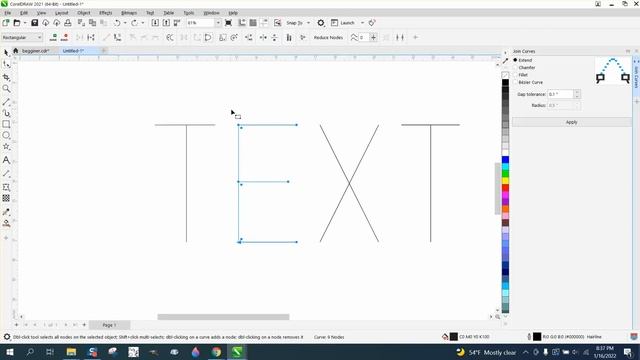The width and height of the screenshot is (640, 360).
Task: Click the Import icon
Action: pos(155,23)
